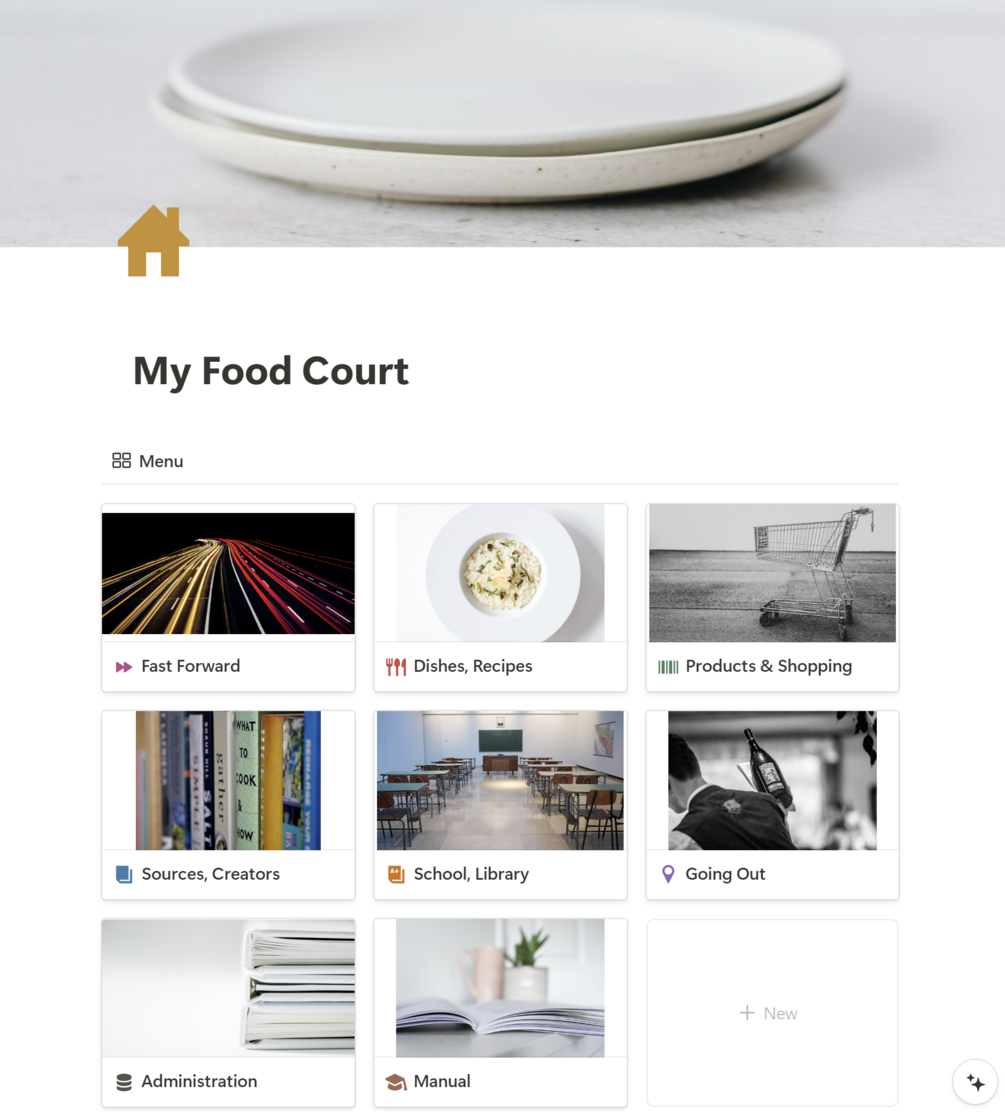The width and height of the screenshot is (1005, 1116).
Task: Click the golden house page icon
Action: [154, 241]
